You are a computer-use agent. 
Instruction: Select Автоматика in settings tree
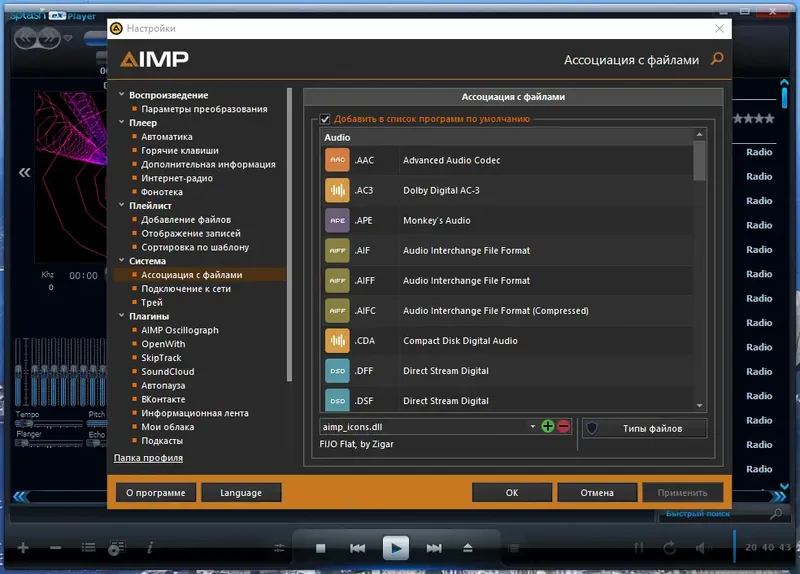(167, 137)
